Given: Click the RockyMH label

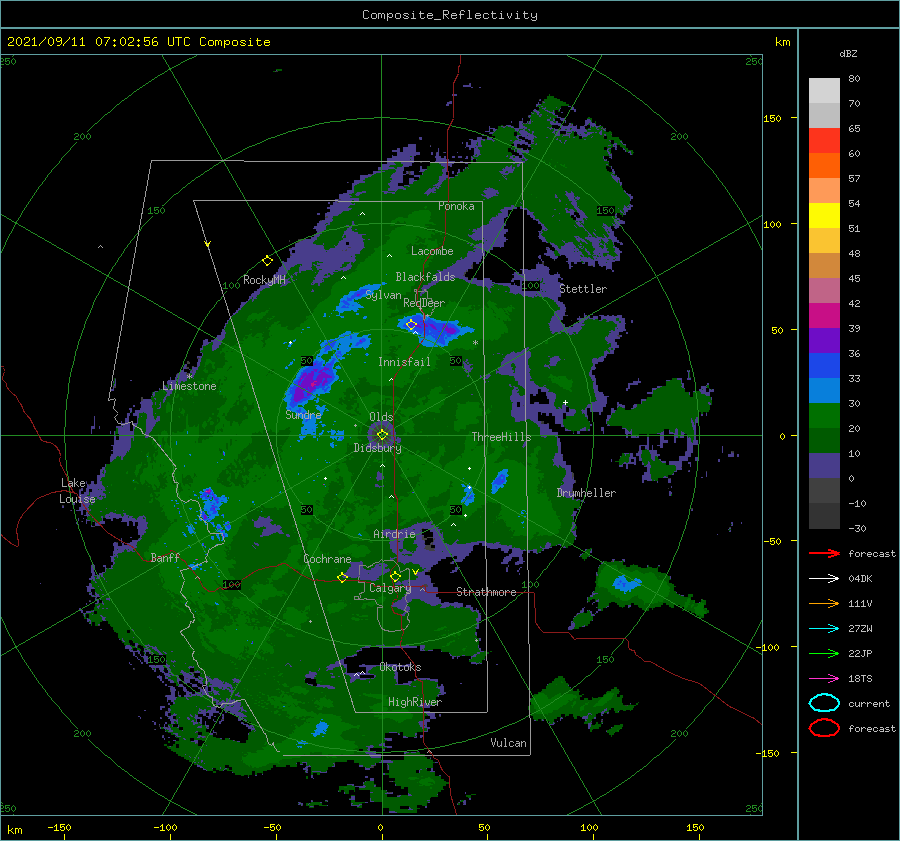Looking at the screenshot, I should [264, 280].
